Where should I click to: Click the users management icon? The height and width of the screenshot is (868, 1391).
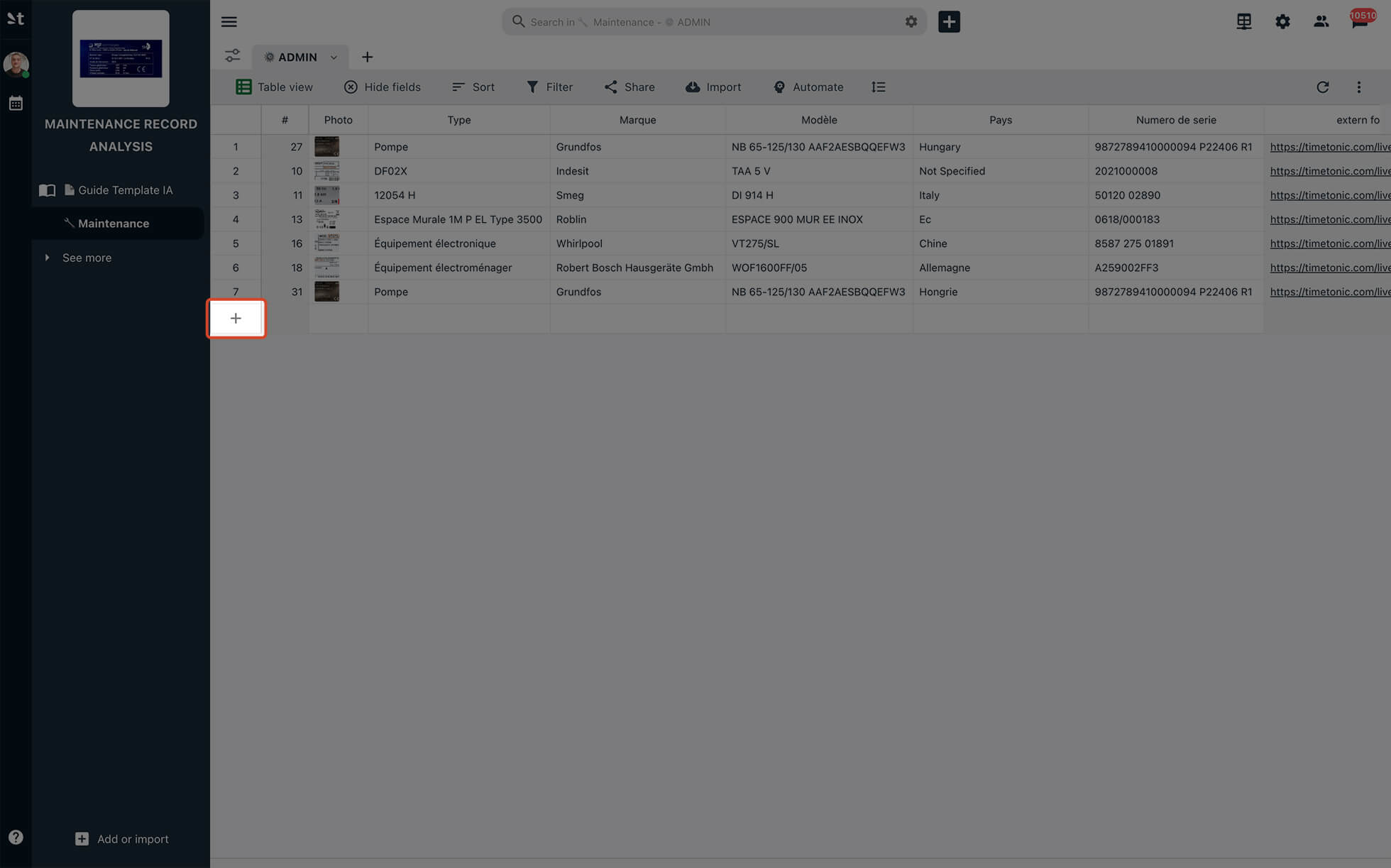[1321, 22]
